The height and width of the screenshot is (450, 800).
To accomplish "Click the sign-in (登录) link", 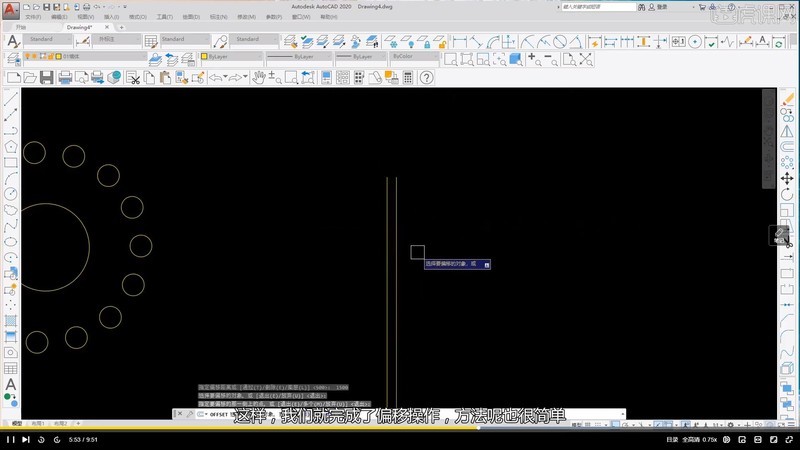I will pos(662,7).
